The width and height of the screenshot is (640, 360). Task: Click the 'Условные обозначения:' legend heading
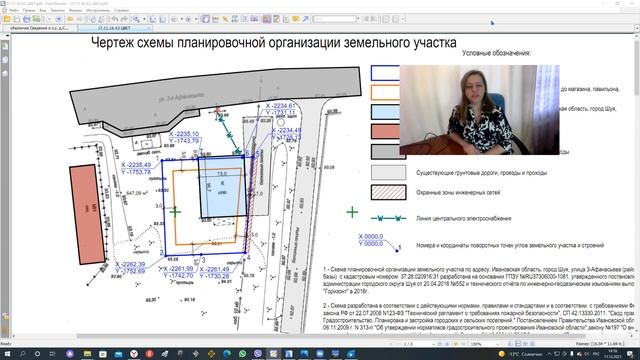coord(496,53)
